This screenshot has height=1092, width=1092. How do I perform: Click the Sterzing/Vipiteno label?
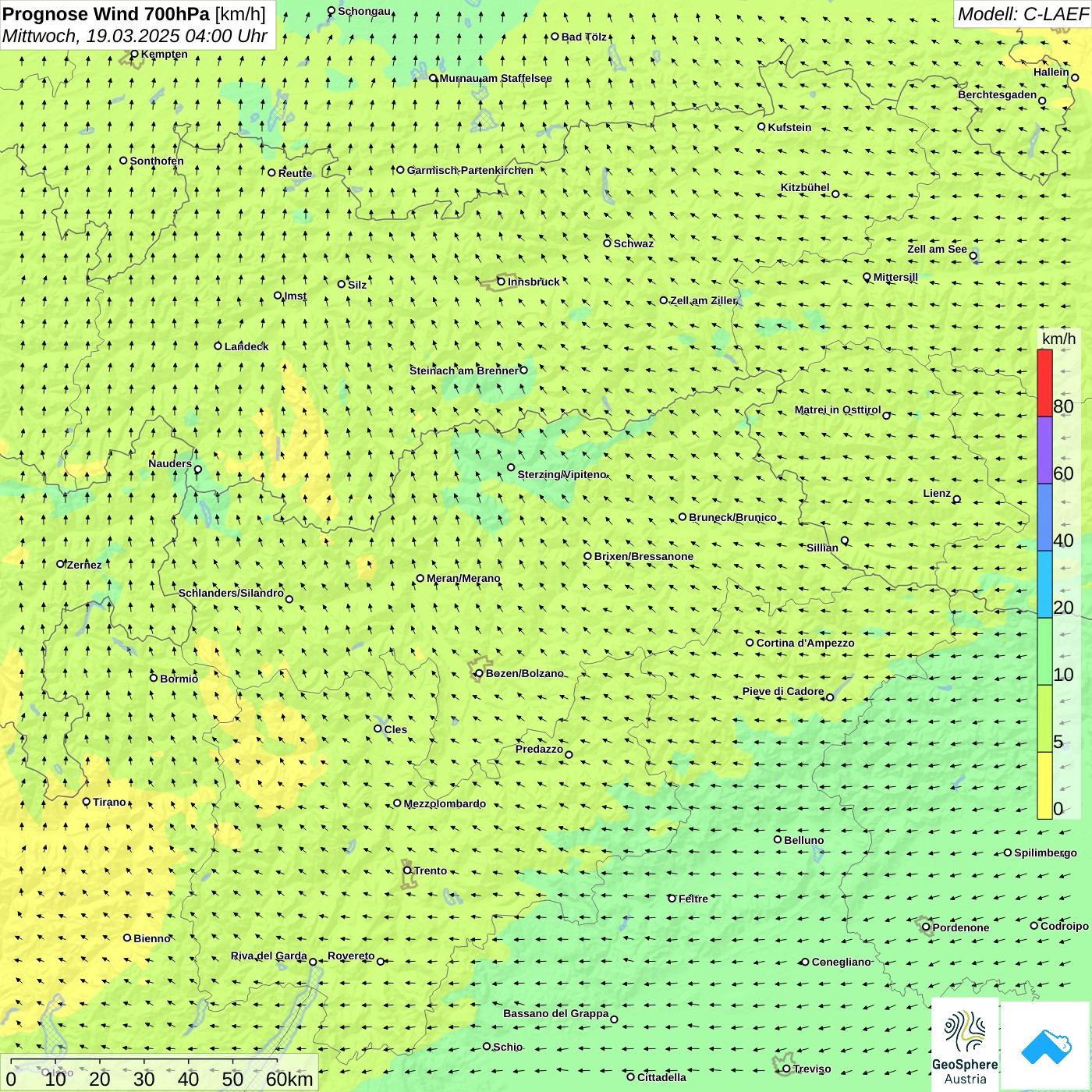[562, 474]
